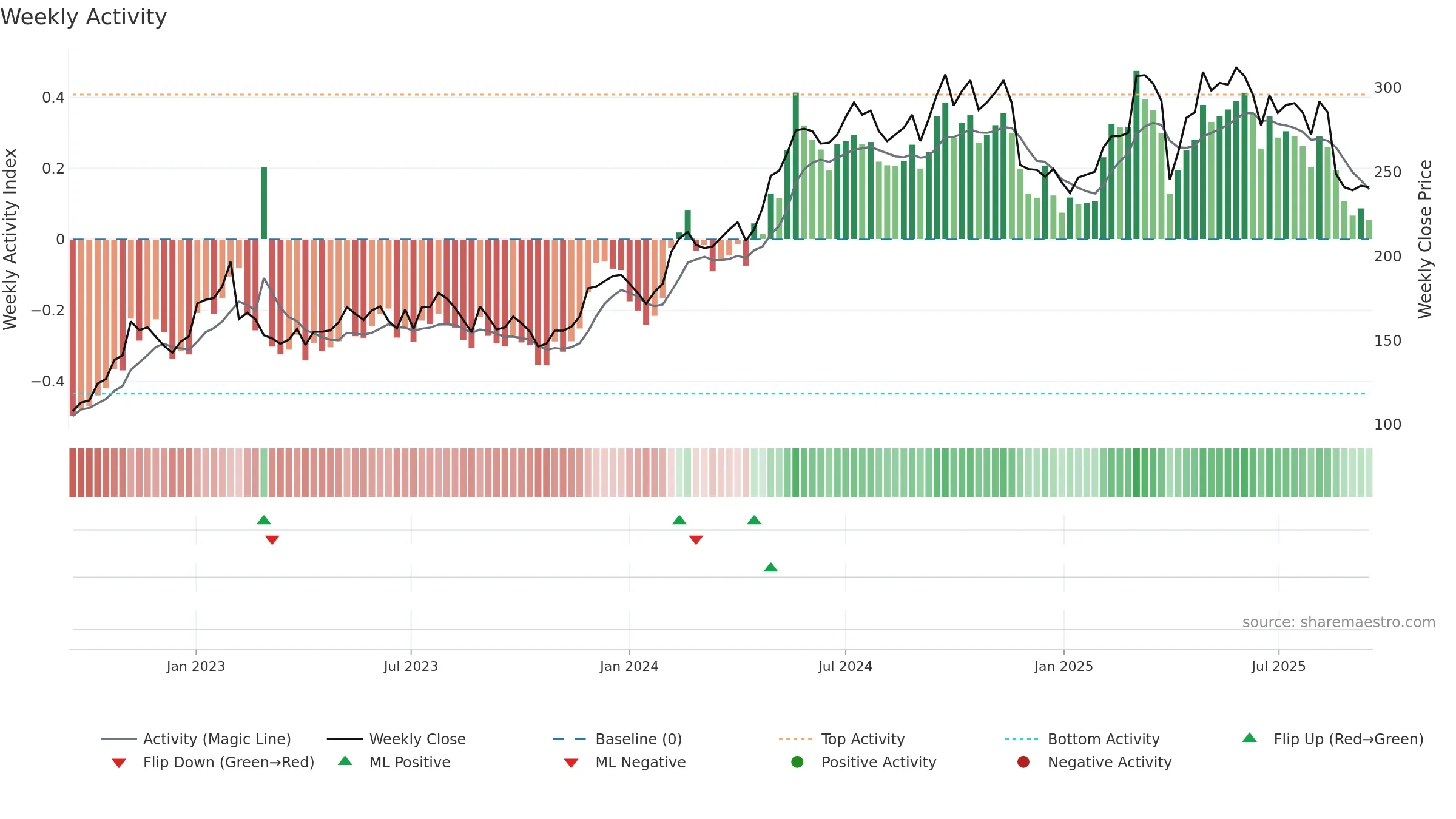
Task: Click the Activity (Magic Line) gray line sample
Action: (119, 739)
